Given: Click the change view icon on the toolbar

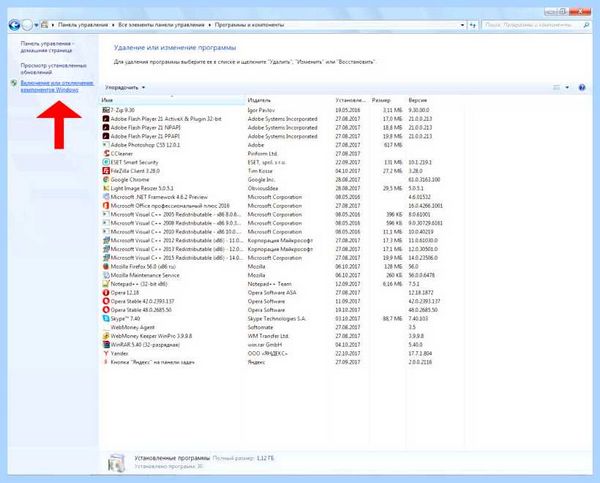Looking at the screenshot, I should [557, 88].
